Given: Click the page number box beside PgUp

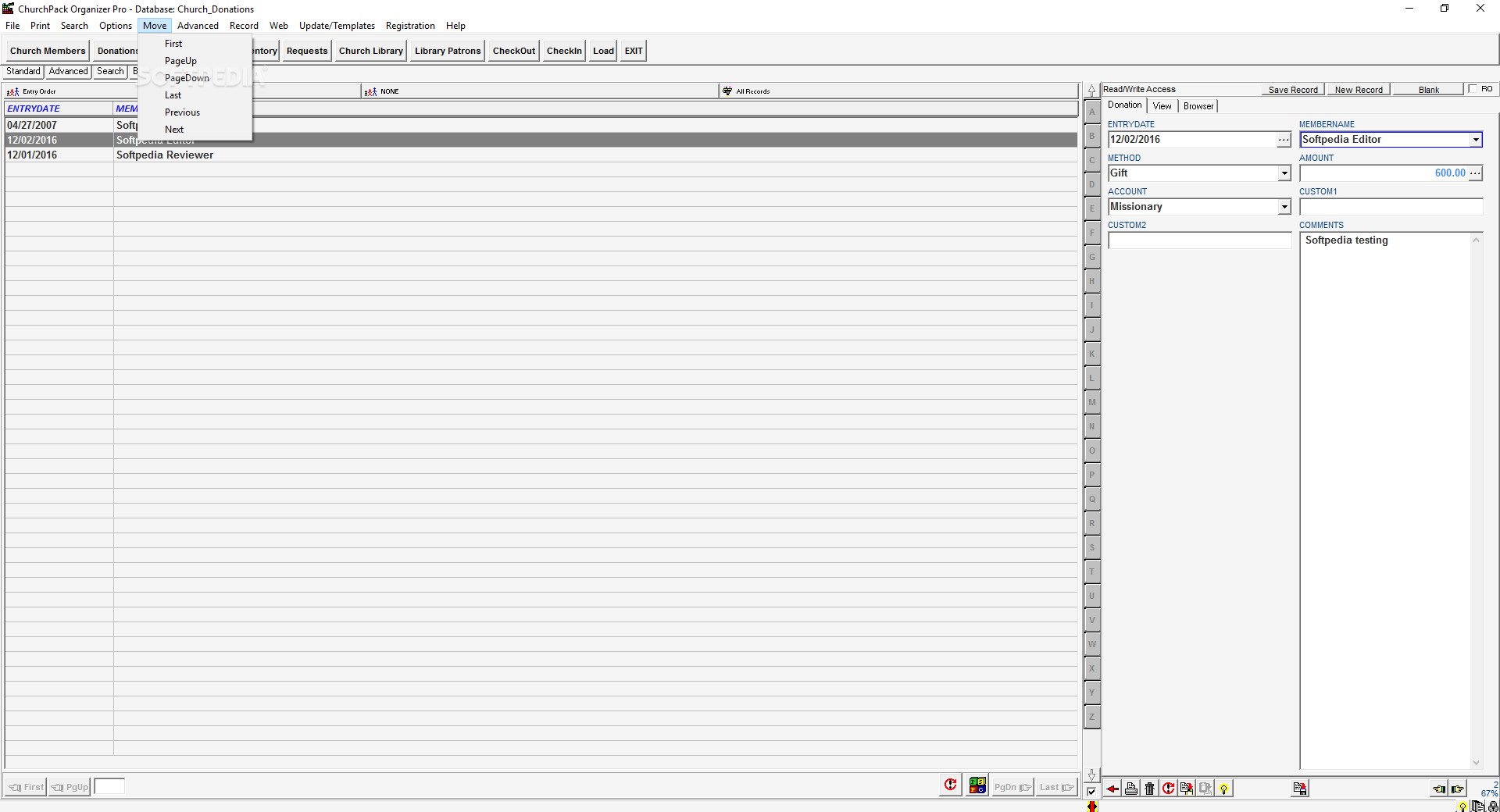Looking at the screenshot, I should coord(109,787).
